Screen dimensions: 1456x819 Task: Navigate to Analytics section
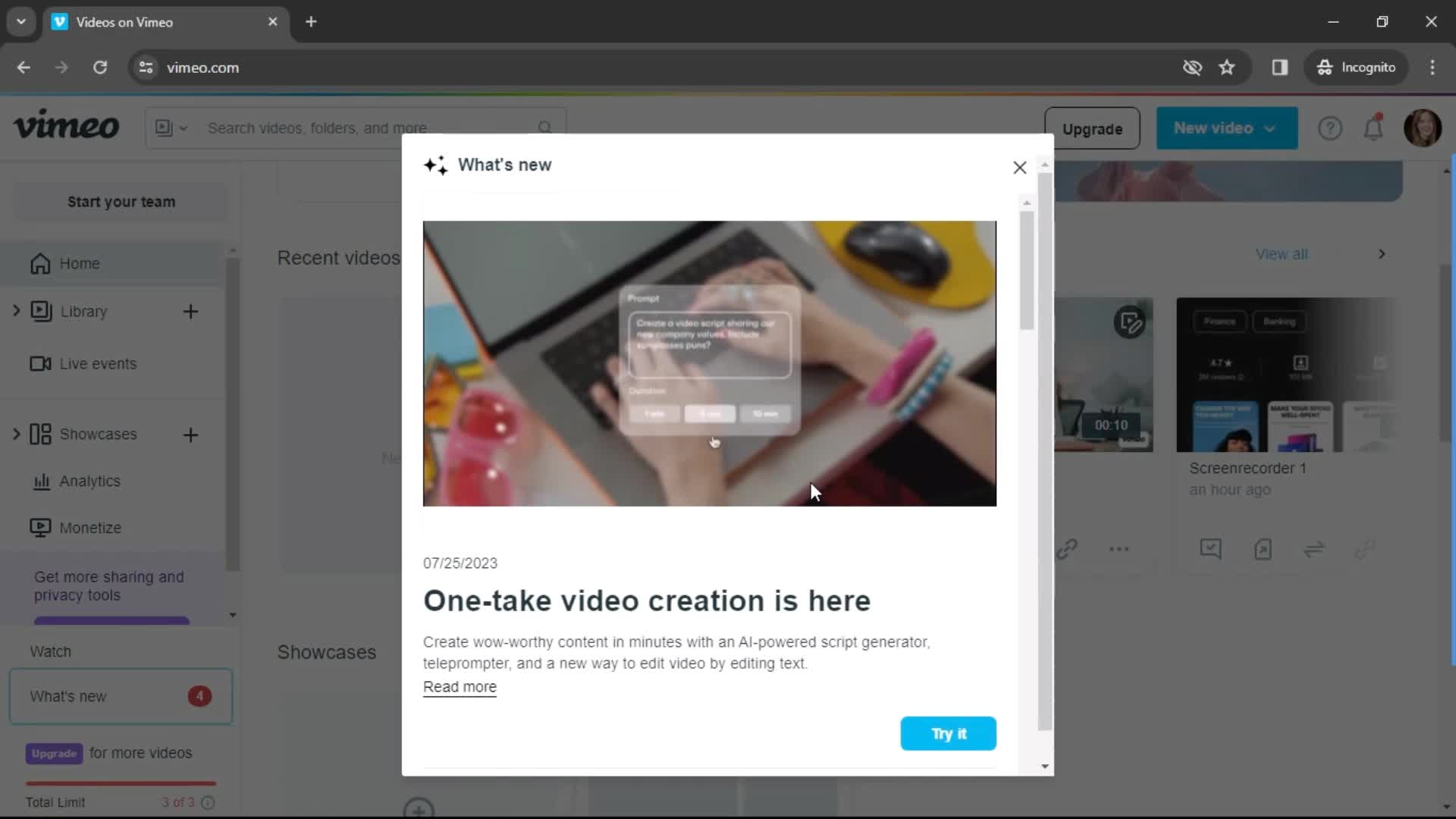click(89, 481)
